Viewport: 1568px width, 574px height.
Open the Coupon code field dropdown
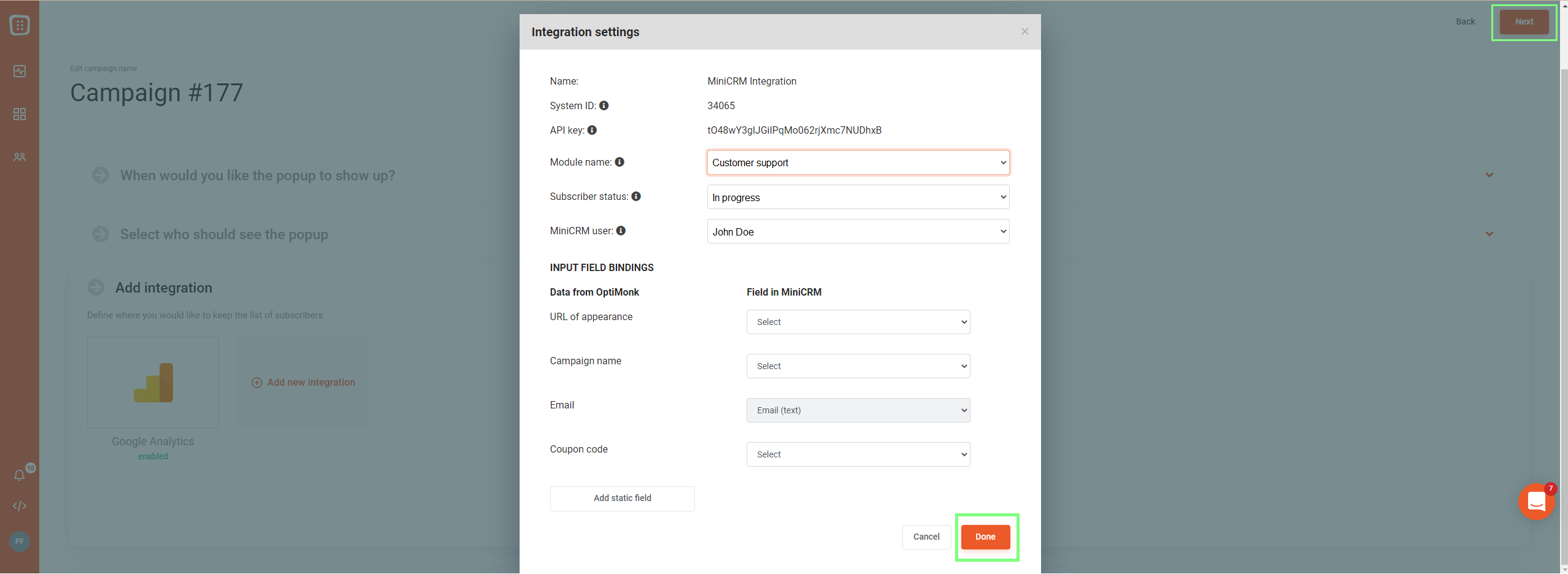(858, 454)
